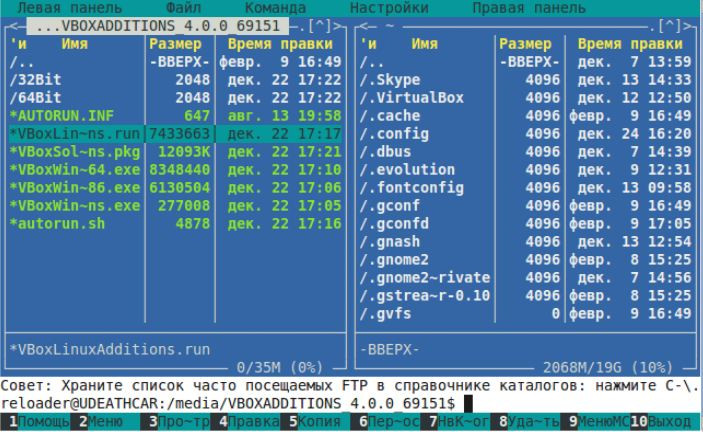The height and width of the screenshot is (432, 703).
Task: Select the /.config directory
Action: click(x=525, y=134)
